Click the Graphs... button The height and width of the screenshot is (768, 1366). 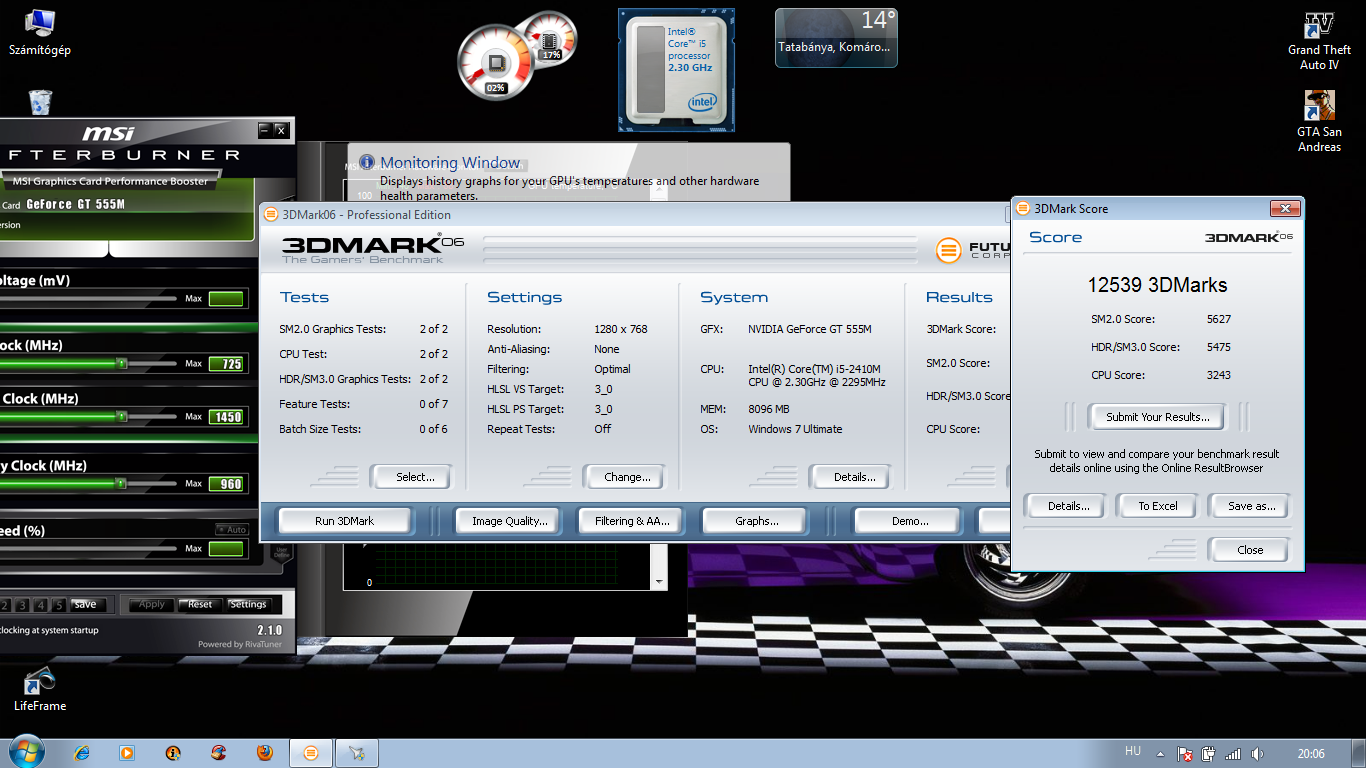coord(756,521)
